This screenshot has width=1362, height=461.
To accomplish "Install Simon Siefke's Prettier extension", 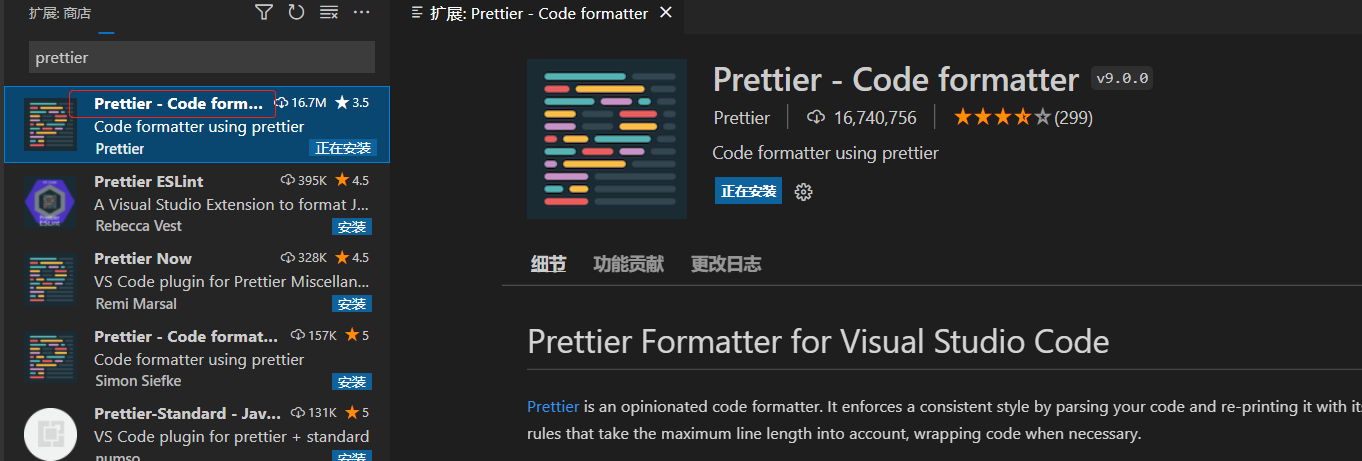I will [352, 382].
